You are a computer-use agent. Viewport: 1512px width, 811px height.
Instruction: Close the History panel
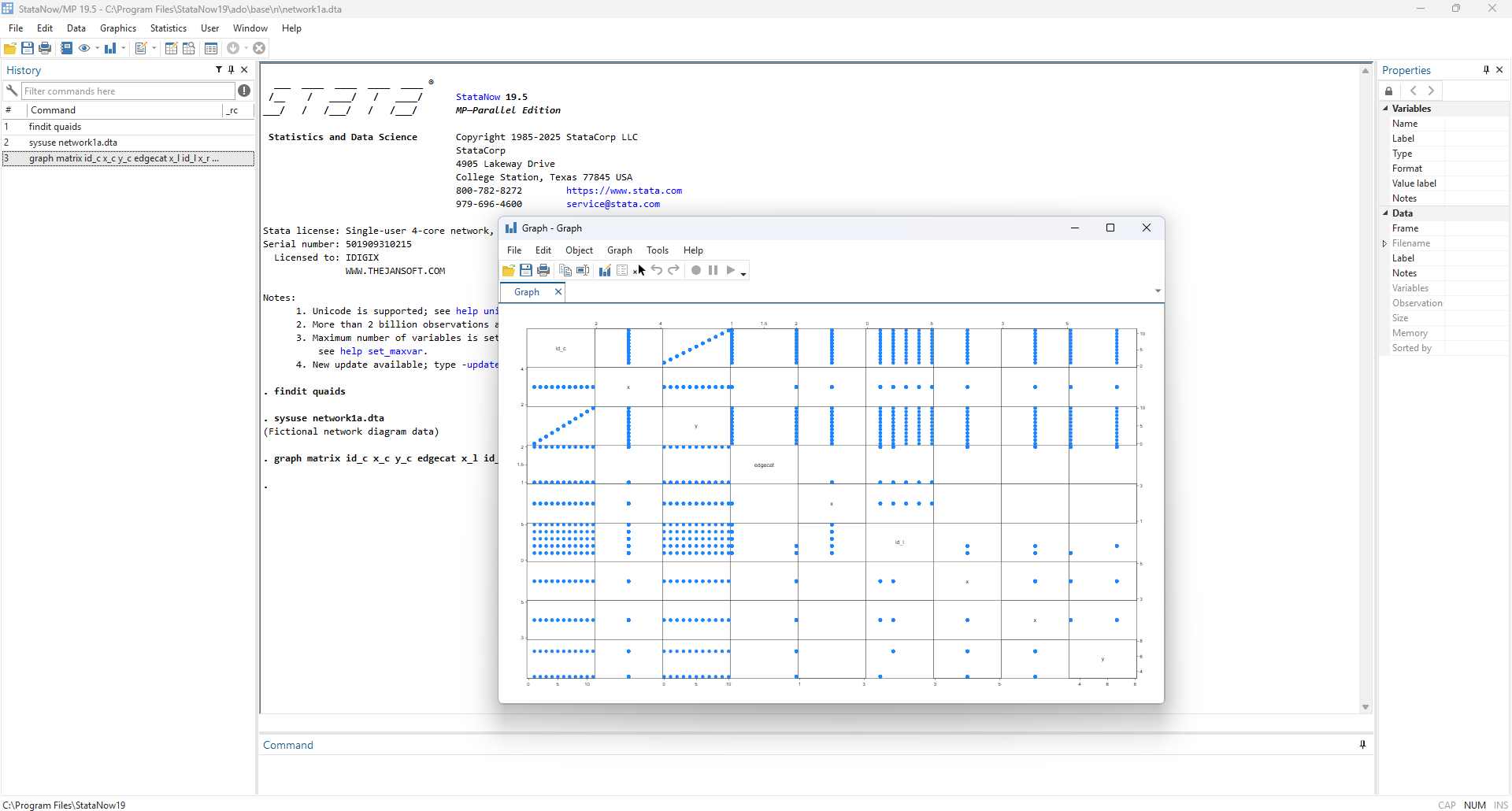pos(244,70)
